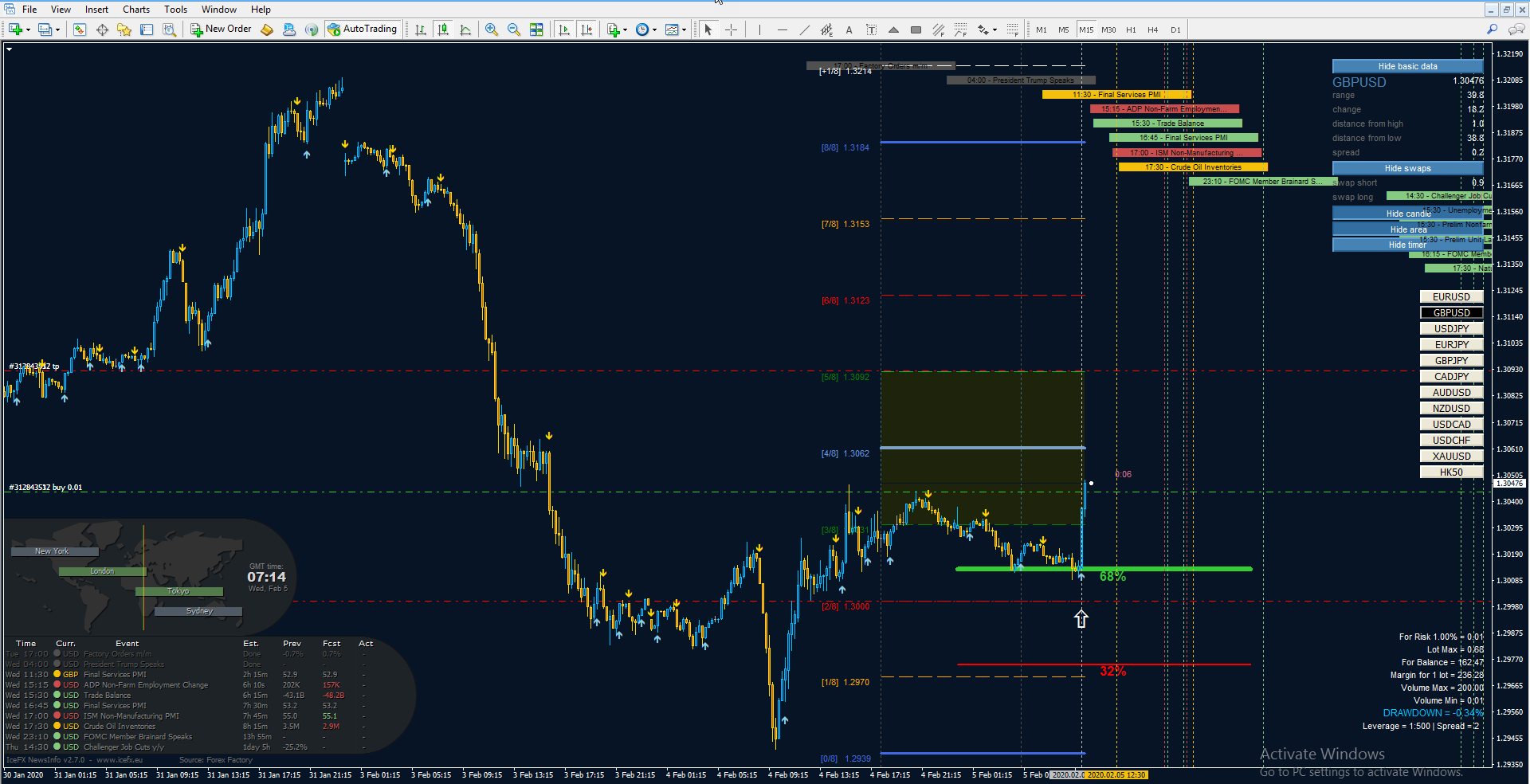Toggle the Chart Shift button
Image resolution: width=1530 pixels, height=784 pixels.
pos(586,29)
